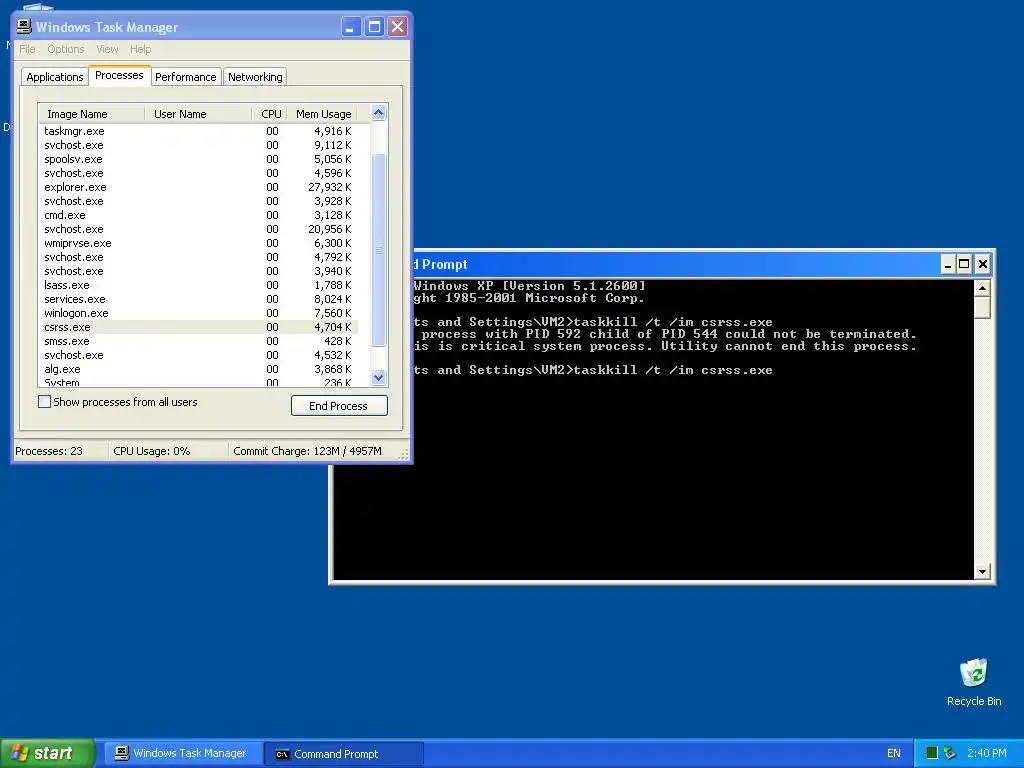Viewport: 1024px width, 768px height.
Task: Activate the Command Prompt taskbar button
Action: coord(344,754)
